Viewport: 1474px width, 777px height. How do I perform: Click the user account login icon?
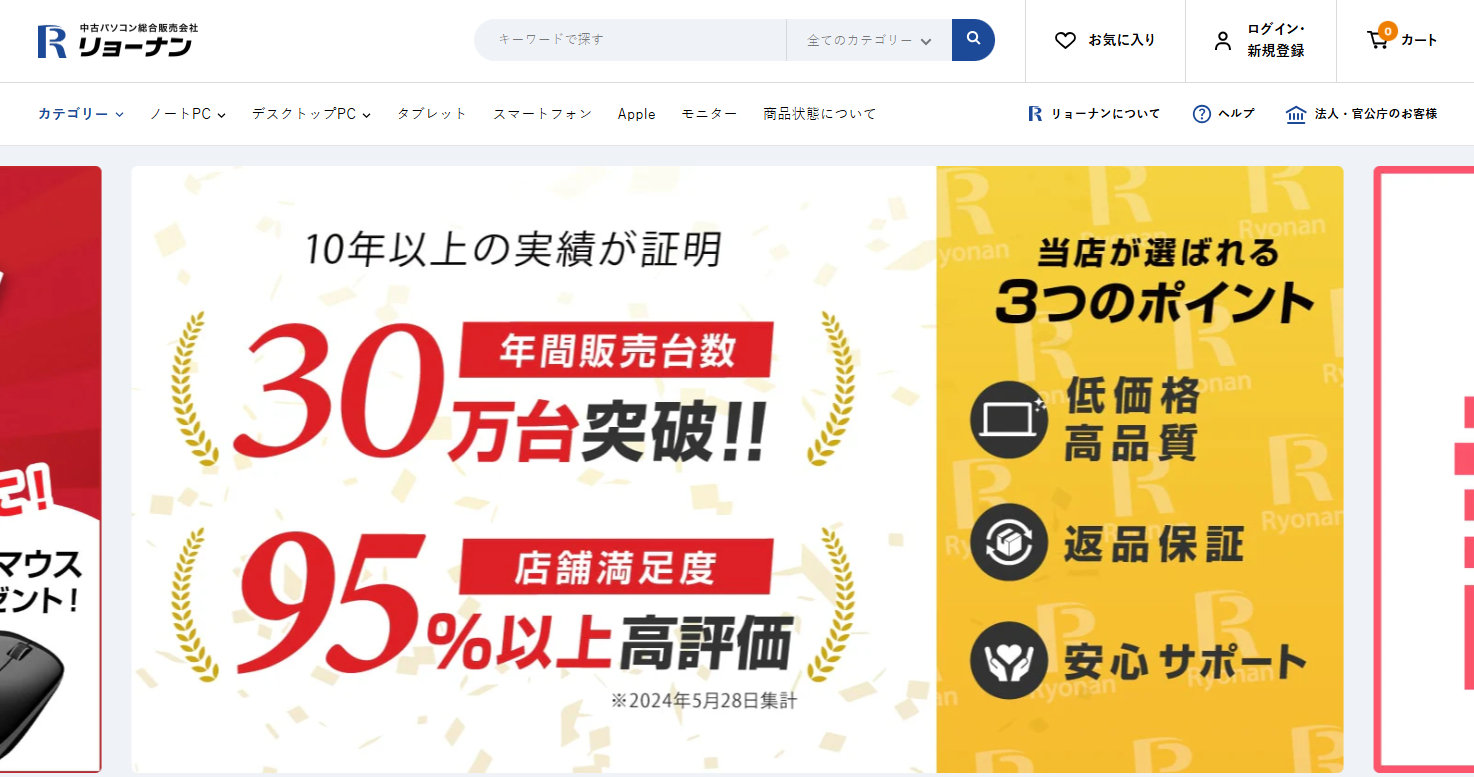pyautogui.click(x=1222, y=41)
